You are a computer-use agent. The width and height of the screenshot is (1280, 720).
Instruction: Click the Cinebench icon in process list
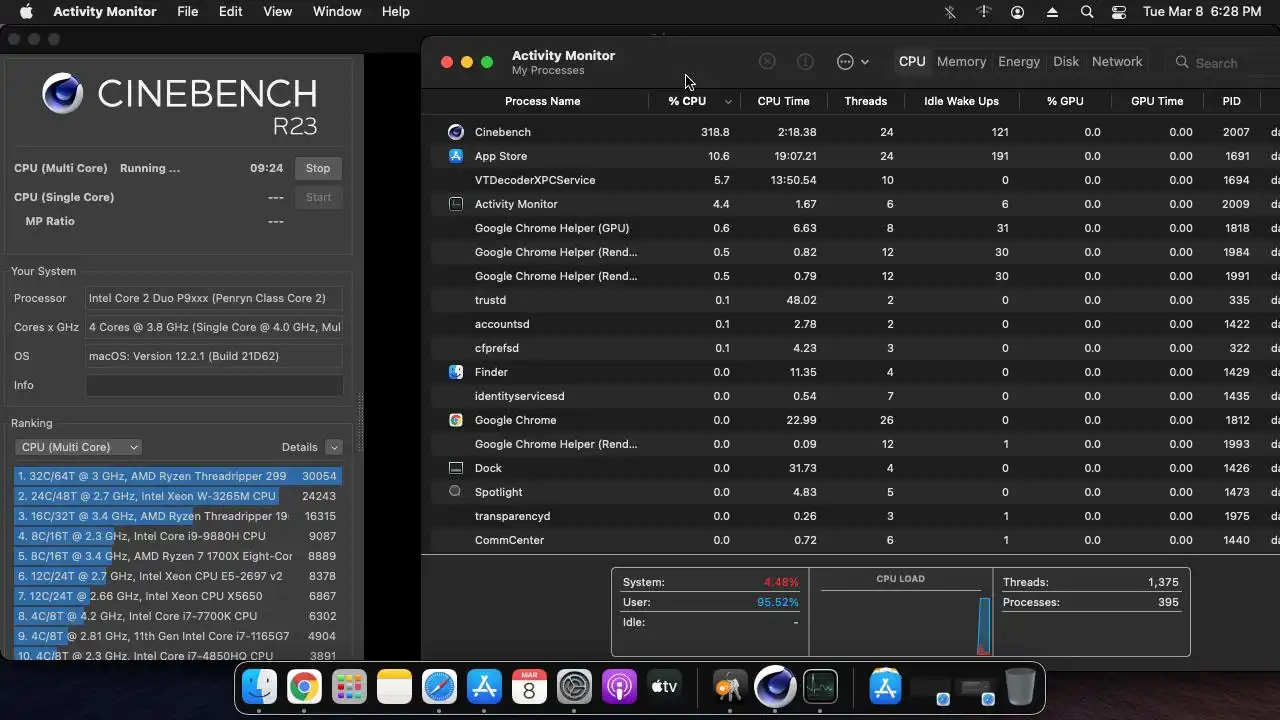pos(456,132)
